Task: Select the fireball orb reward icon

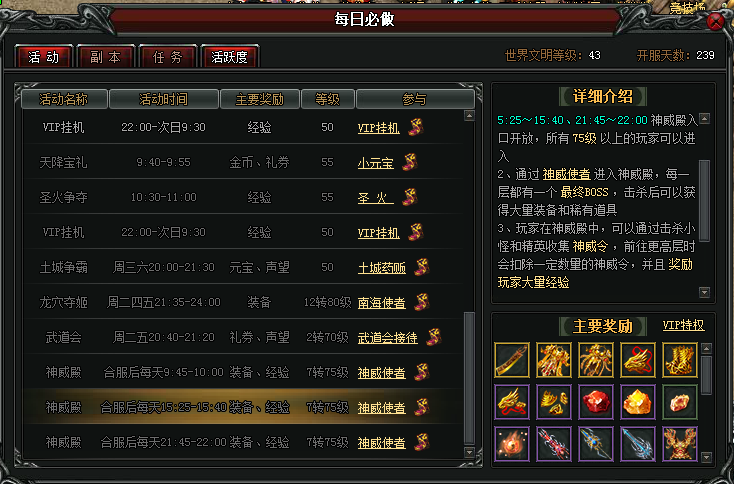Action: click(512, 444)
